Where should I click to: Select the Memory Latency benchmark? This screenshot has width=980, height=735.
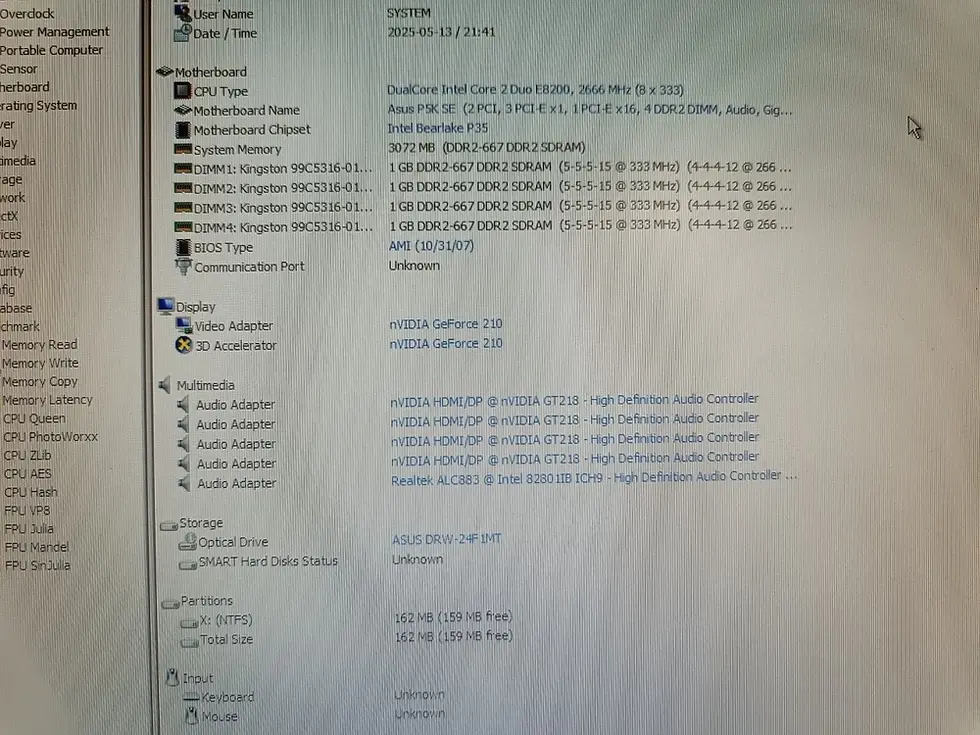48,399
